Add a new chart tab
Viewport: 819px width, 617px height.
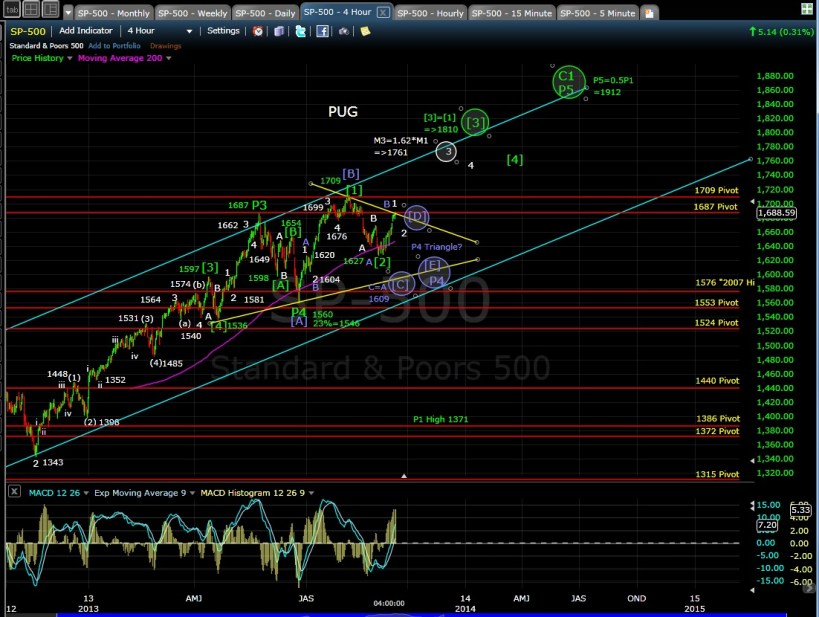[x=649, y=13]
